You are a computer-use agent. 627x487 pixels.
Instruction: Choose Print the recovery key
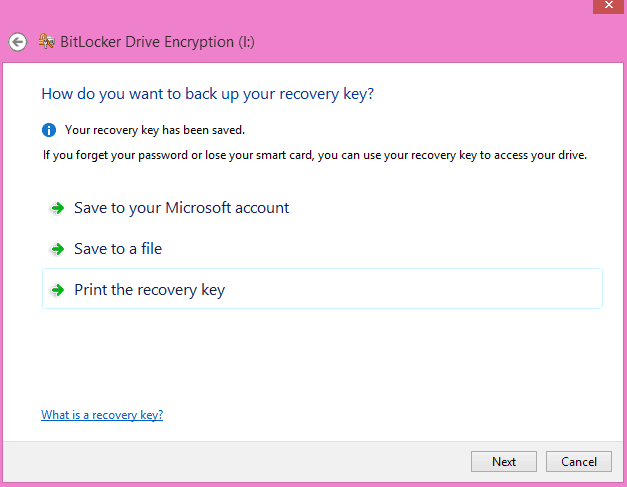(x=322, y=289)
